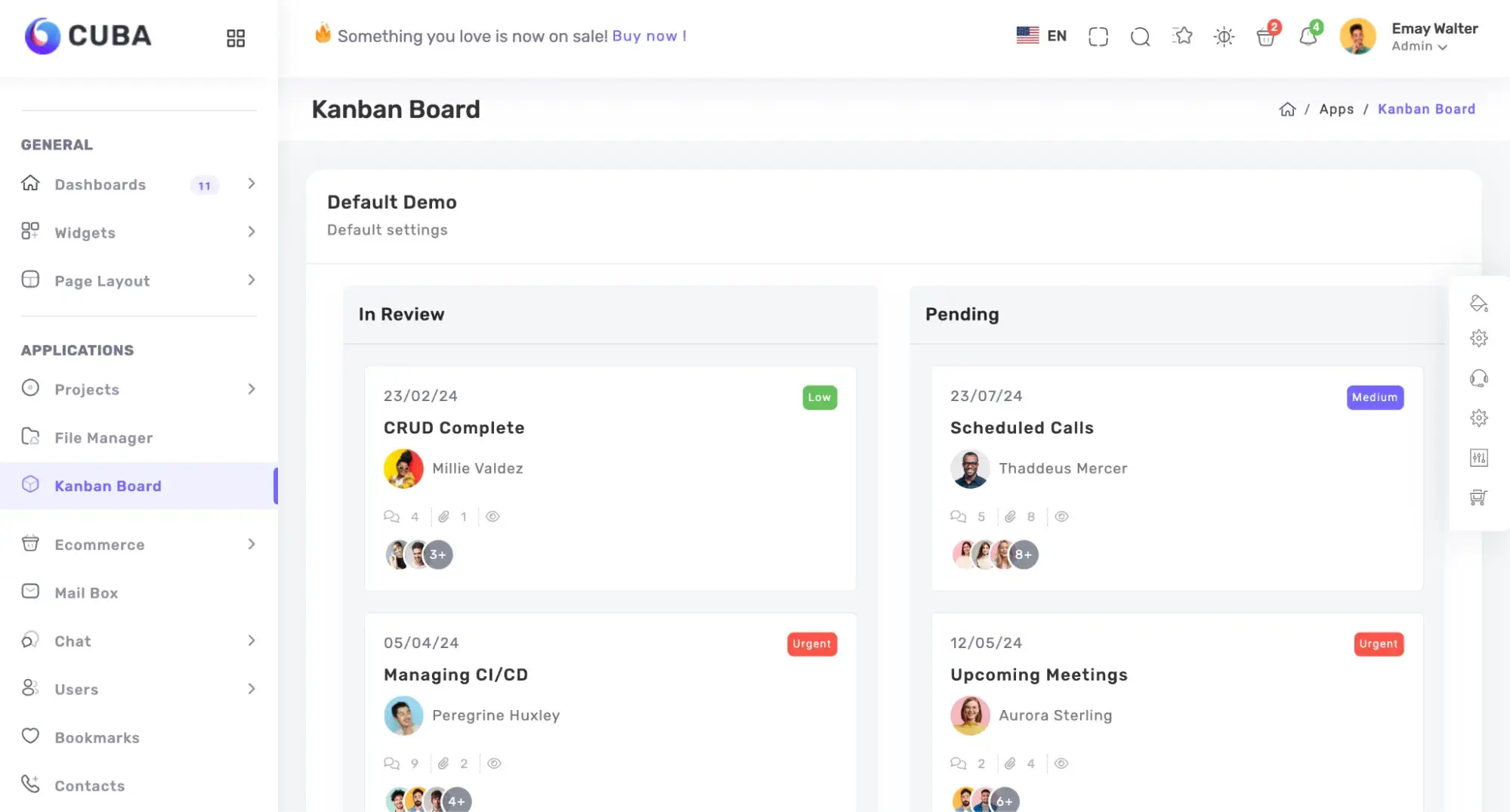
Task: Click the Users icon in the sidebar
Action: [30, 688]
